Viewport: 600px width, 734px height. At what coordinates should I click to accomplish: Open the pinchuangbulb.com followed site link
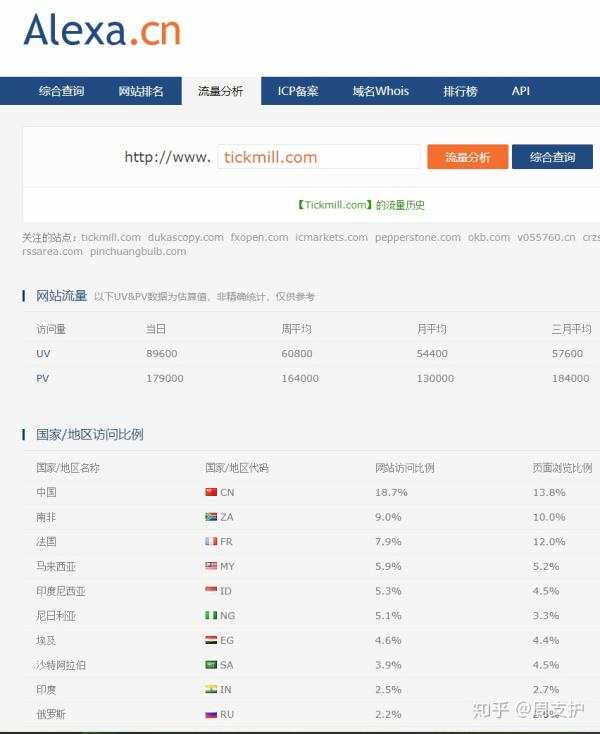pyautogui.click(x=138, y=251)
